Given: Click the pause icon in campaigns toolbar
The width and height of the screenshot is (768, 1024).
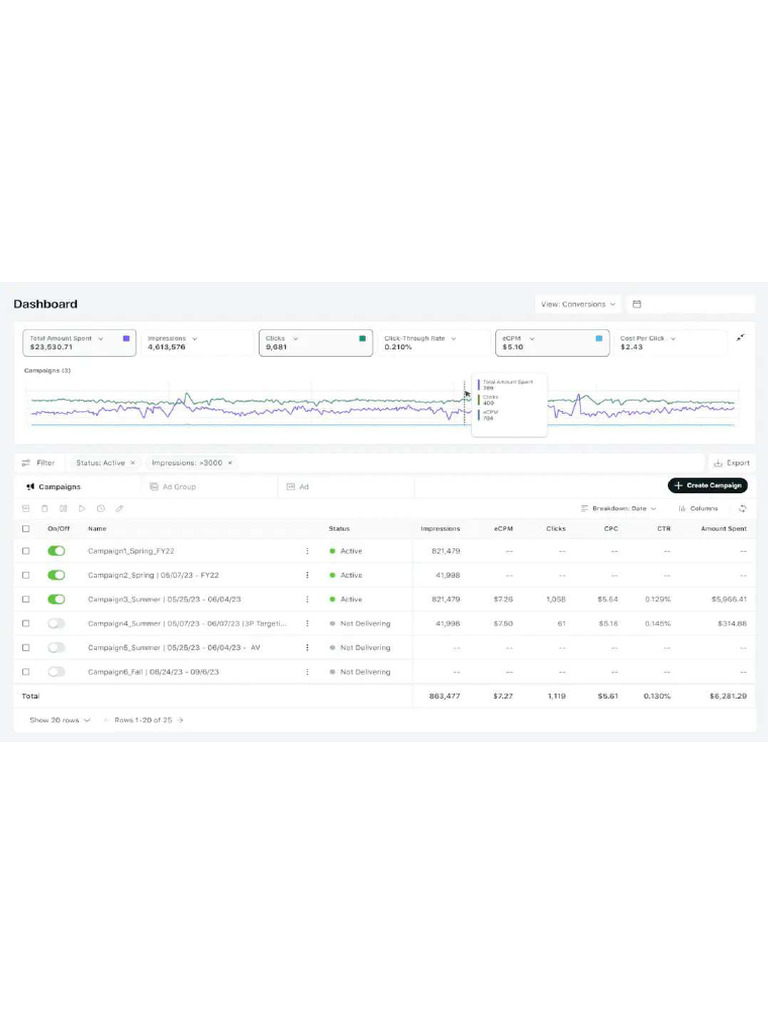Looking at the screenshot, I should coord(63,508).
